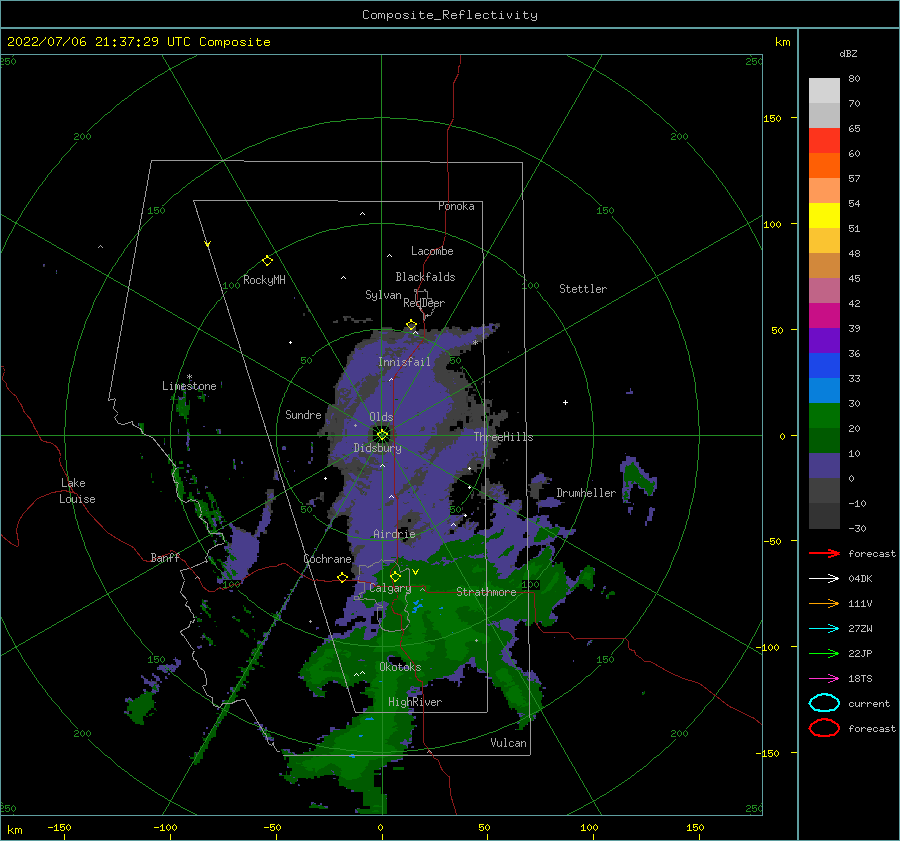Click the Lacombe label

tap(432, 251)
